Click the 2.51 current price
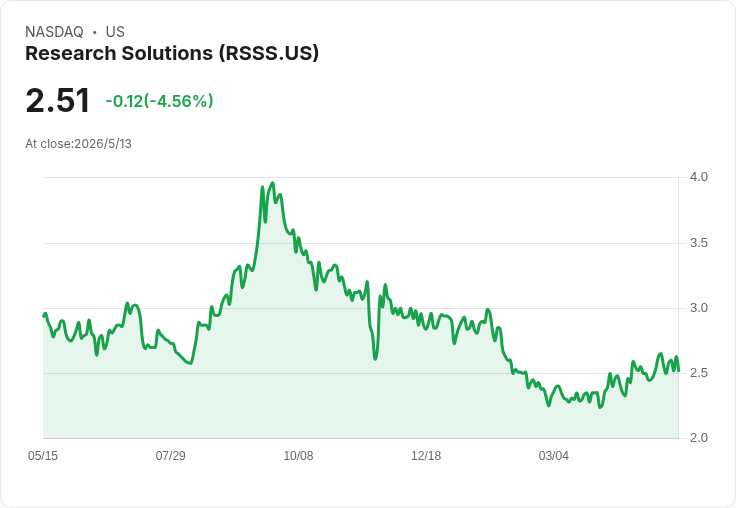 (57, 100)
